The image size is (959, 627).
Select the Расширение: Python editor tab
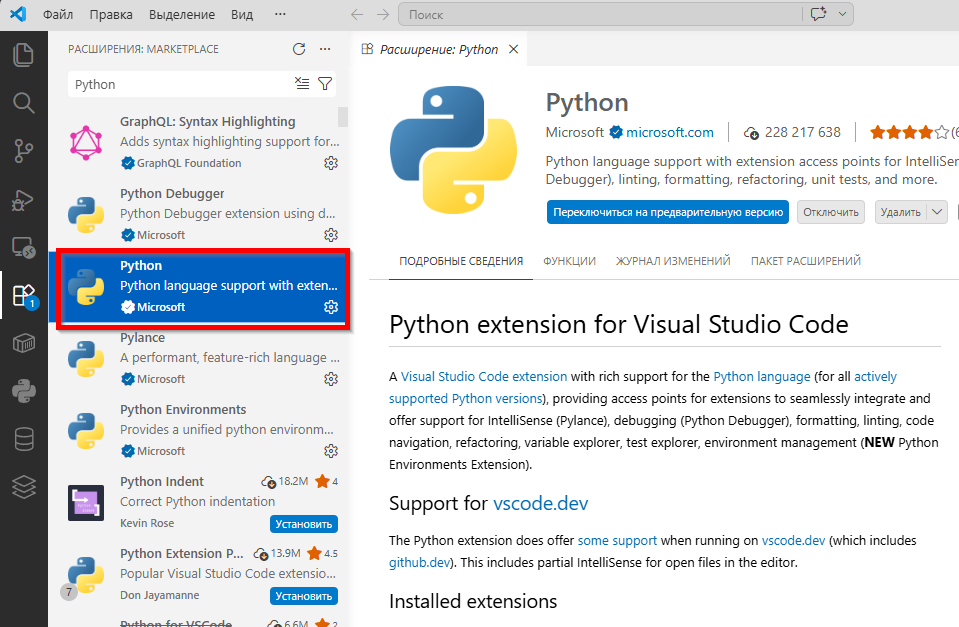(x=439, y=50)
